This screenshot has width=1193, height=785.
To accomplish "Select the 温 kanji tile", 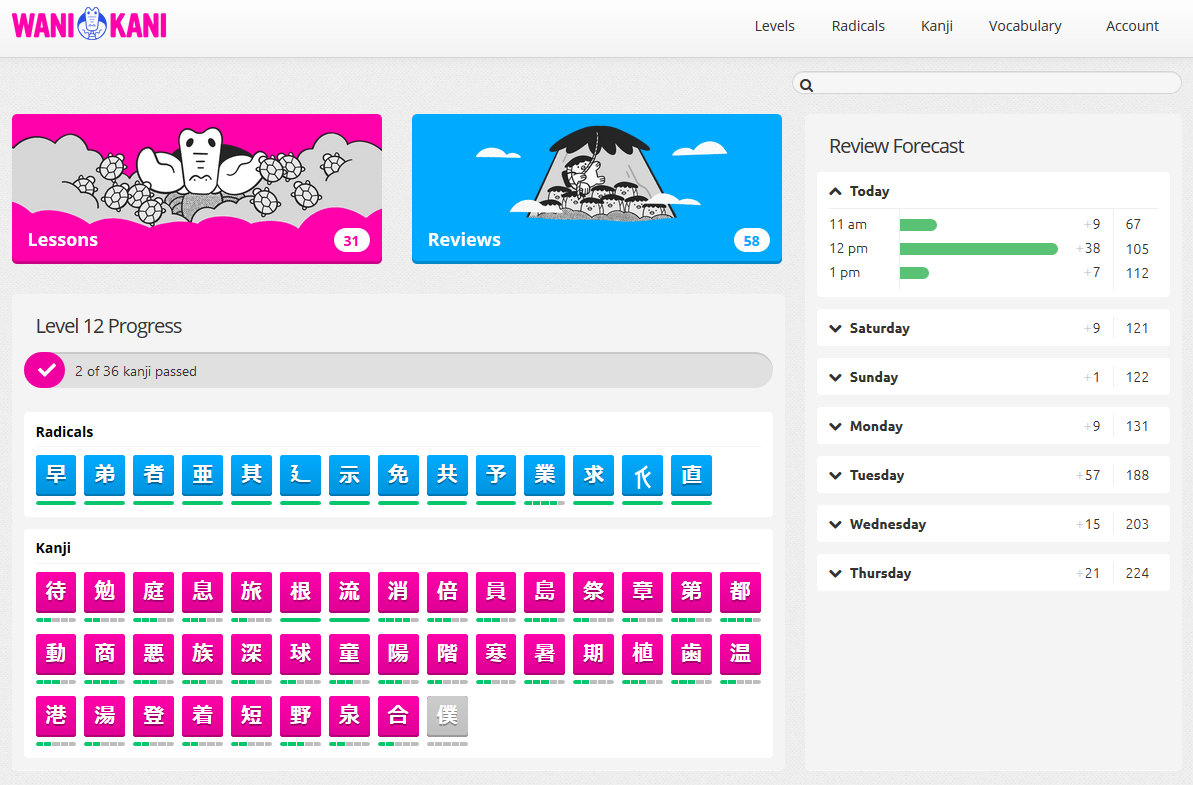I will click(740, 654).
